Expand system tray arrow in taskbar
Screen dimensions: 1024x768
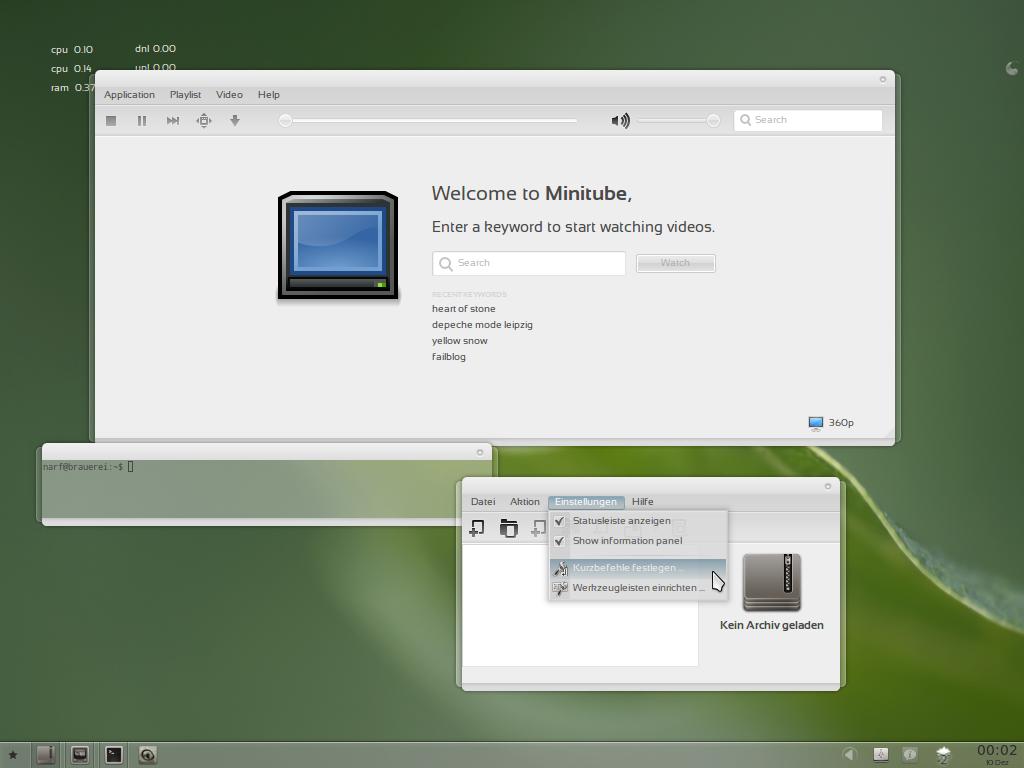tap(849, 754)
